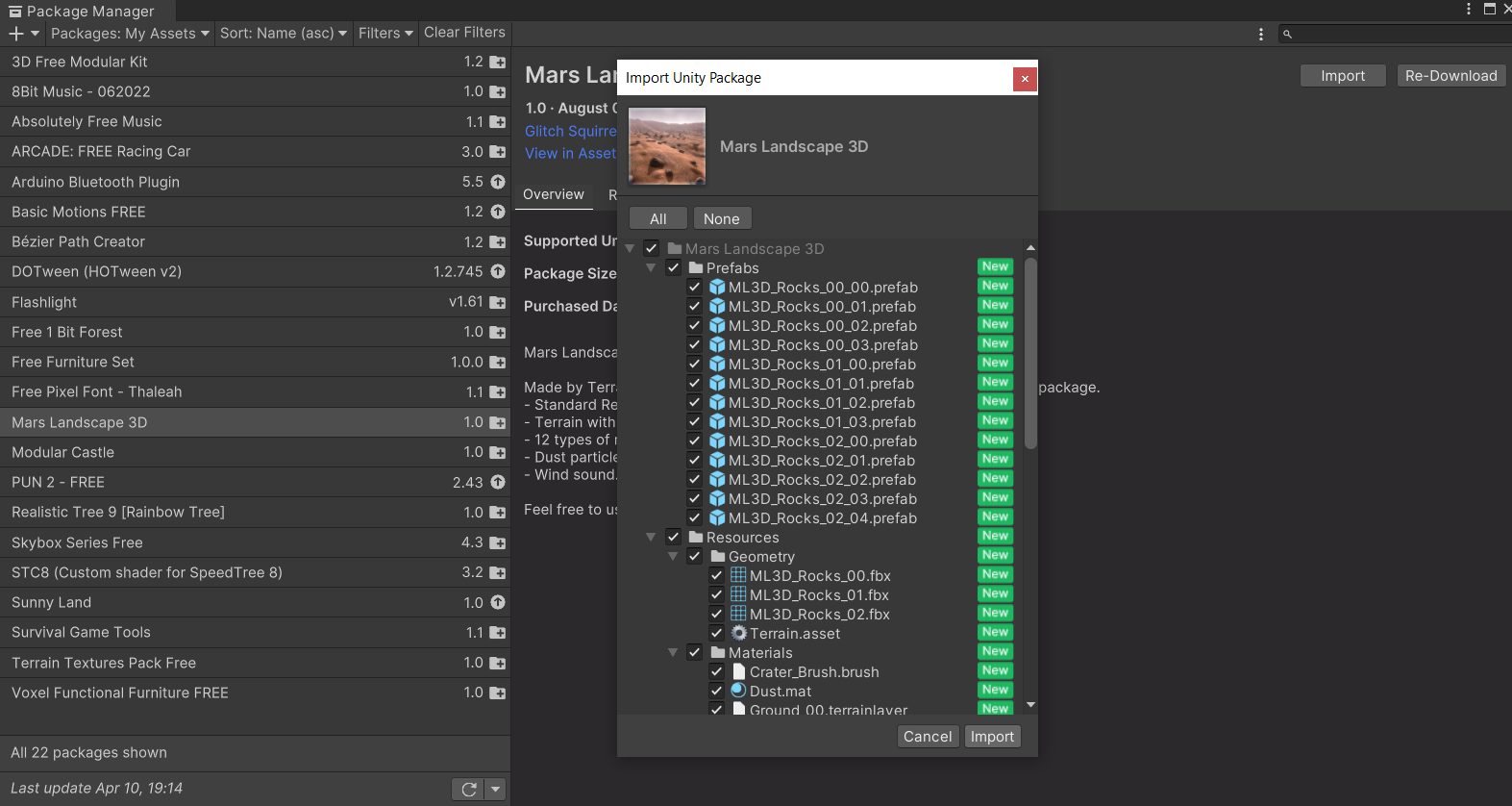Uncheck the Resources folder checkbox
This screenshot has height=806, width=1512.
pos(674,537)
